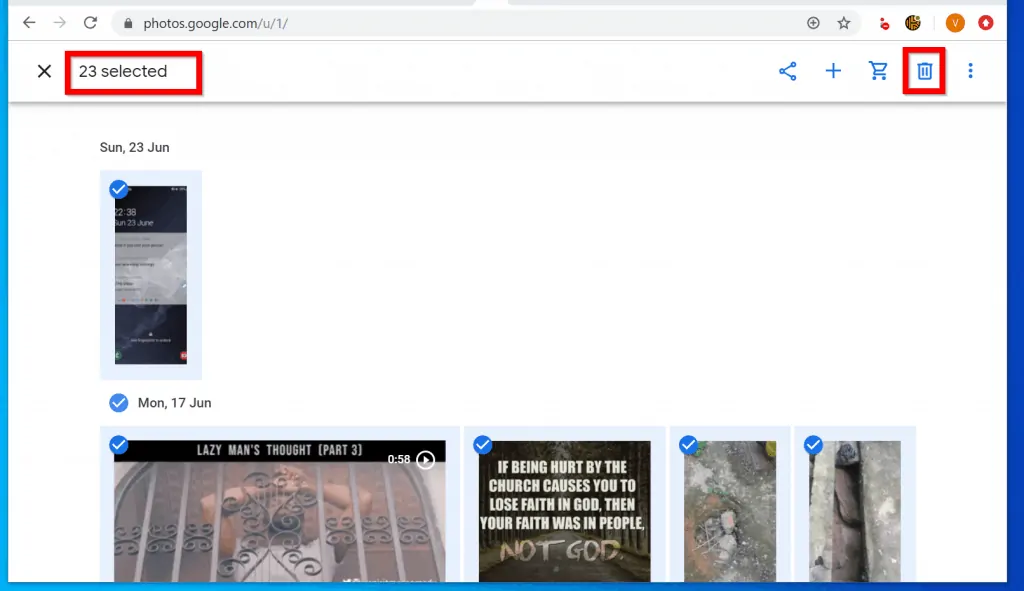Play the 0:58 Lazy Man's Thought video
The height and width of the screenshot is (591, 1024).
(x=425, y=460)
